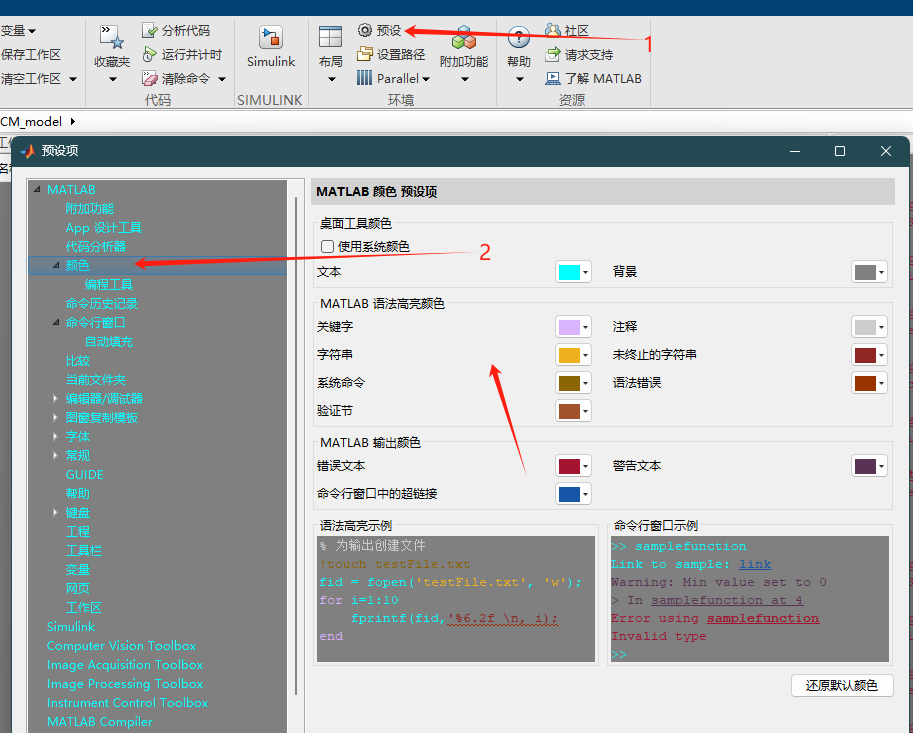Viewport: 913px width, 733px height.
Task: Select Simulink in preferences tree
Action: 70,626
